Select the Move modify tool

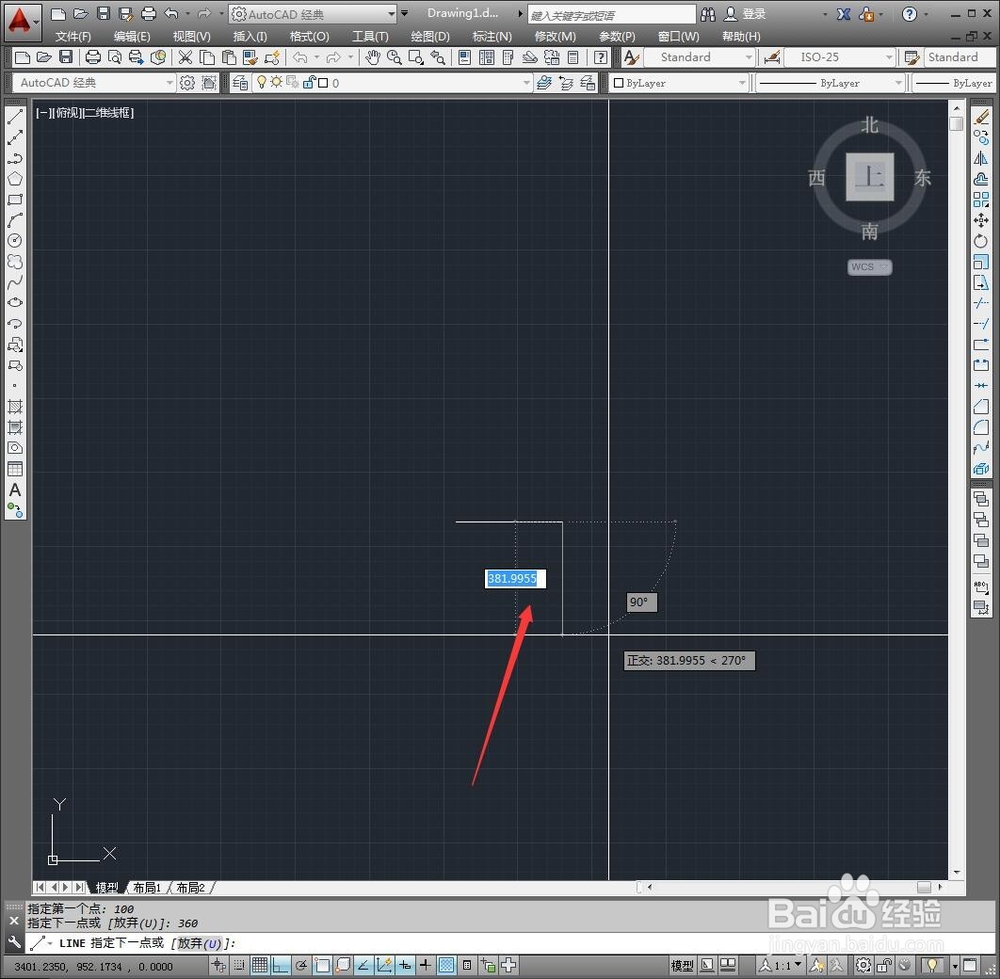[981, 221]
